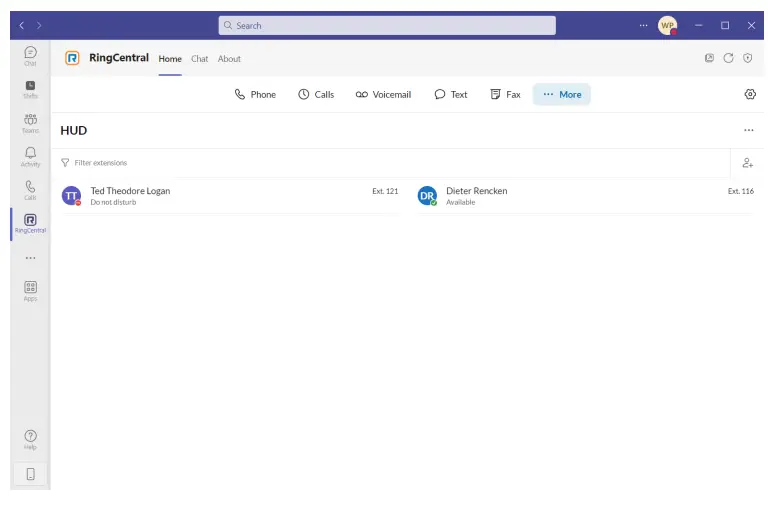This screenshot has height=507, width=768.
Task: Open the Phone dialer tab
Action: click(x=255, y=95)
